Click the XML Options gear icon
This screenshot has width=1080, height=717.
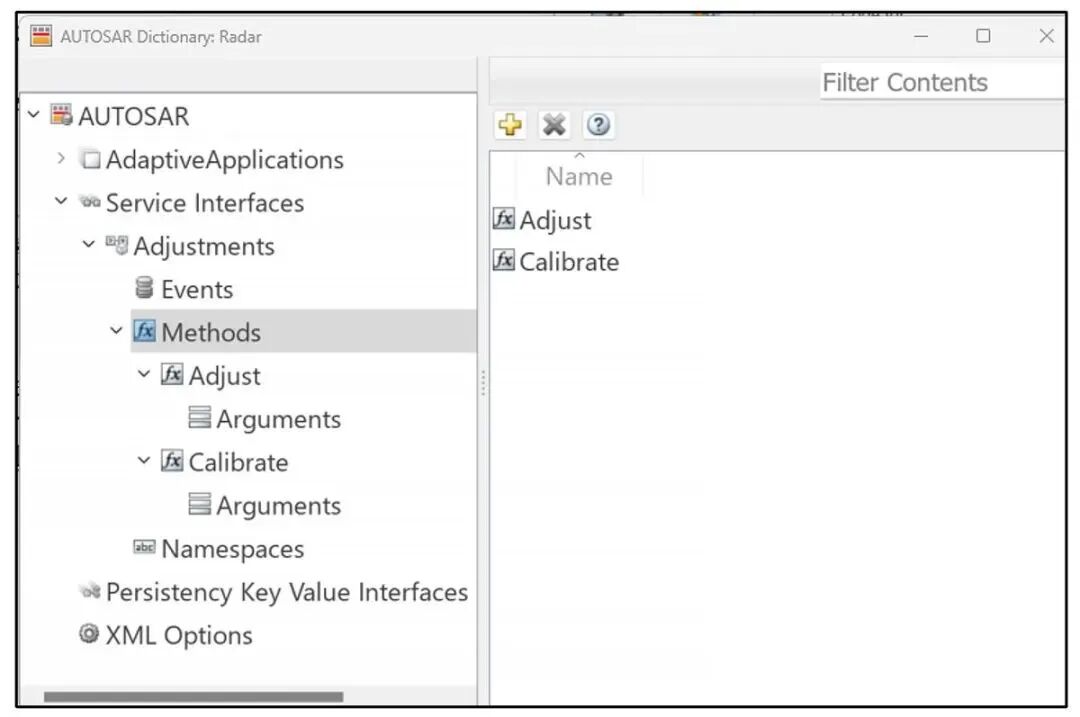(89, 633)
